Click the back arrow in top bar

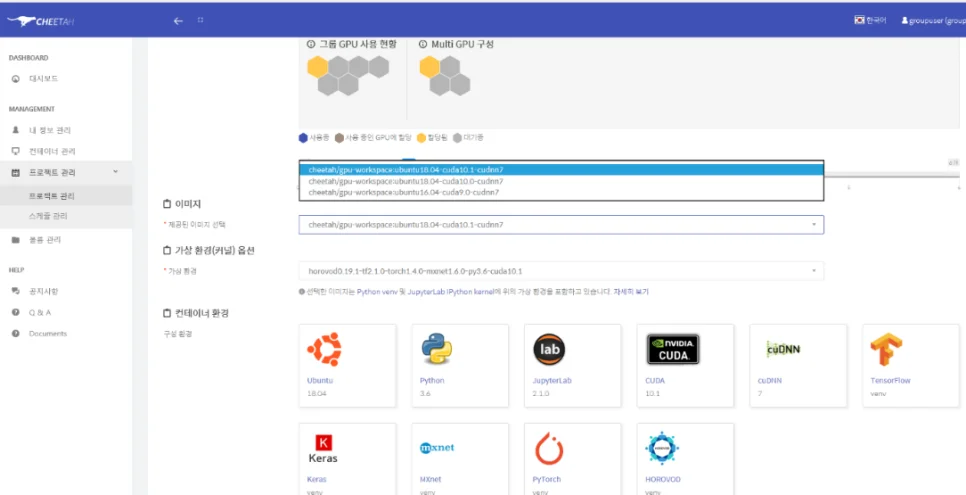point(178,20)
